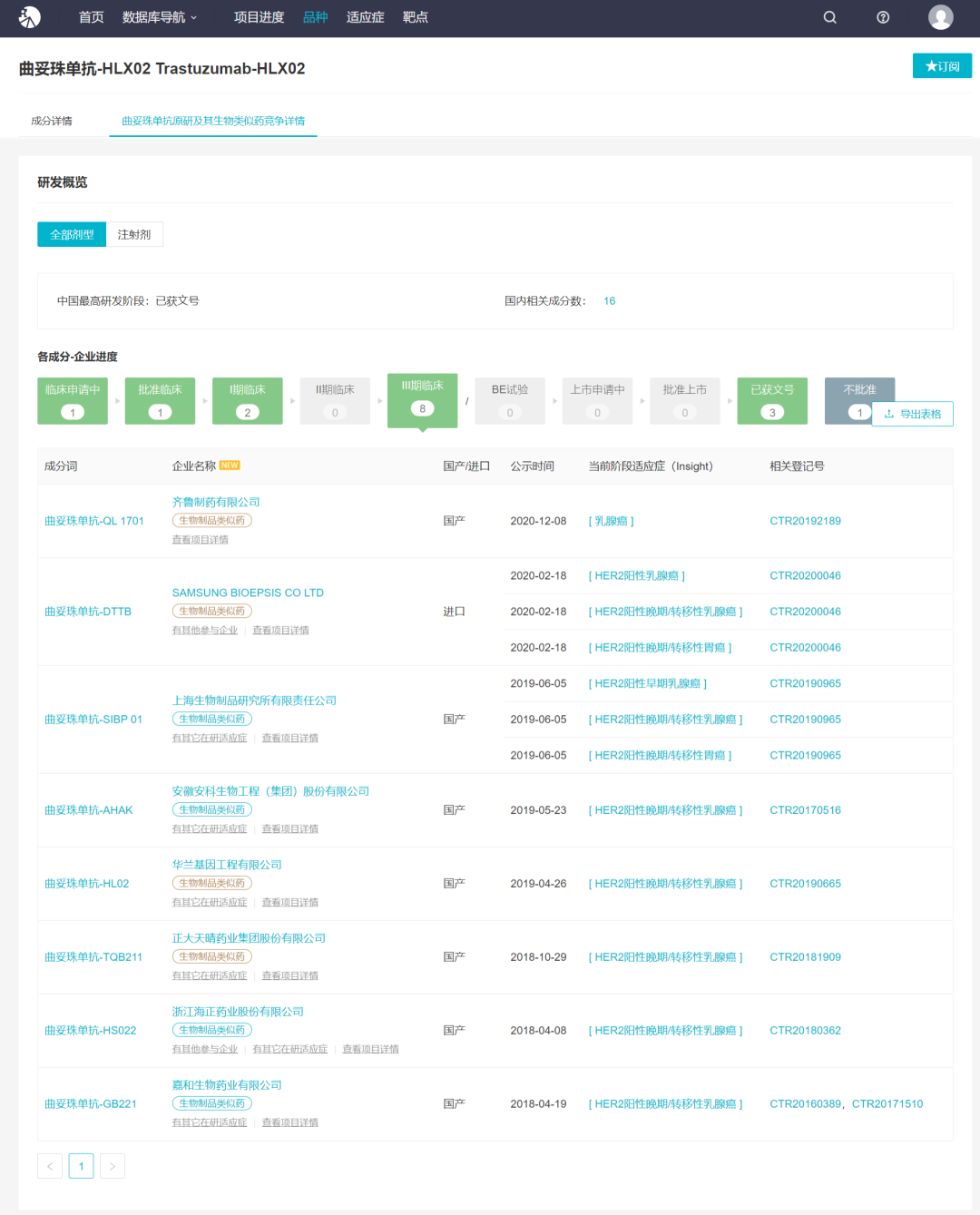Select the 全部剂型 filter toggle
The height and width of the screenshot is (1215, 980).
point(72,234)
